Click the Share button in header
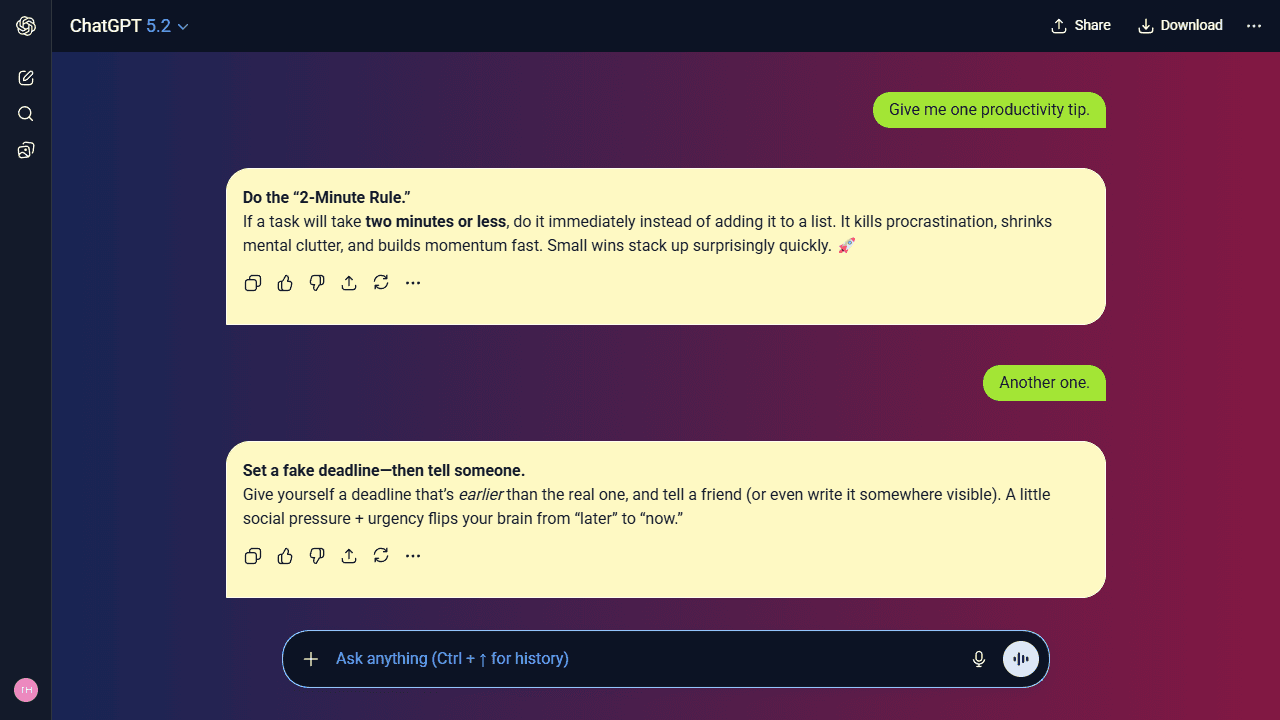This screenshot has height=720, width=1280. point(1081,26)
